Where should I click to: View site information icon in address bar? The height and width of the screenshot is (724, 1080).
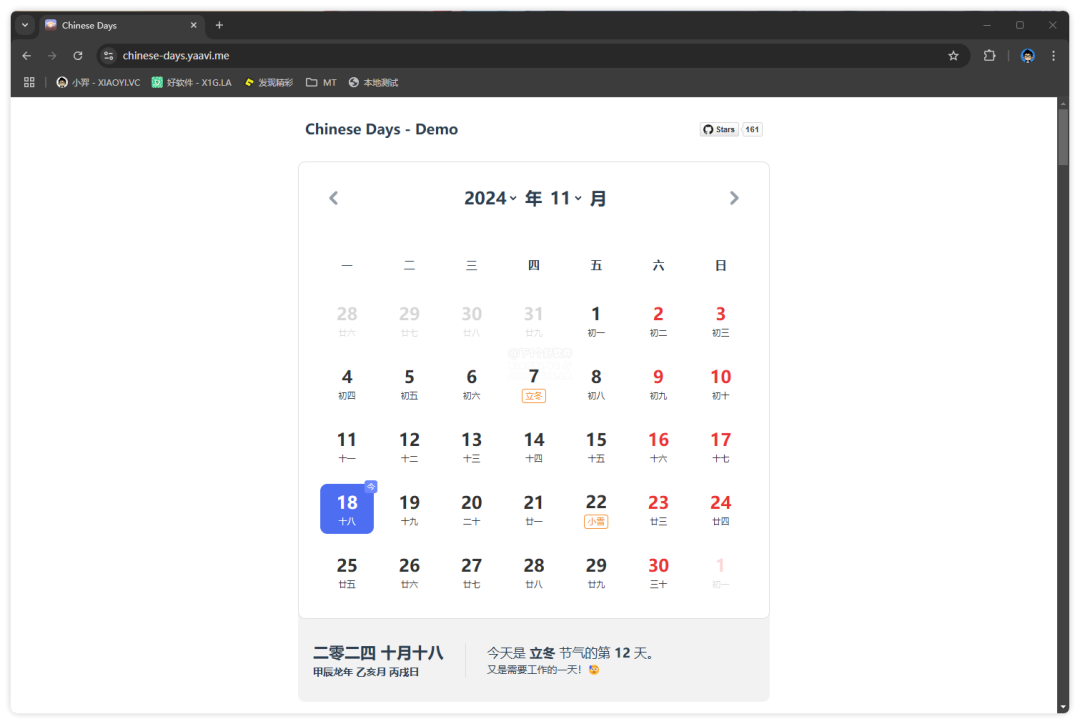(x=108, y=56)
